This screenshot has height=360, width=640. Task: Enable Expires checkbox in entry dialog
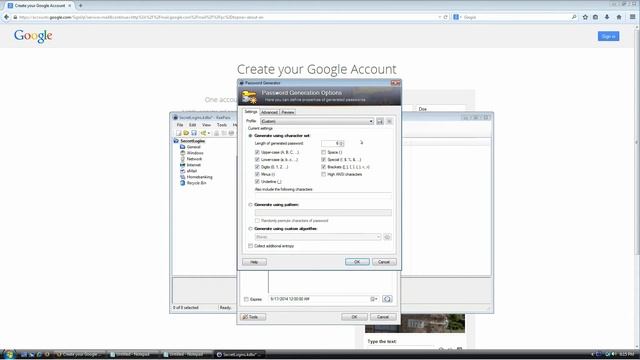(x=246, y=300)
